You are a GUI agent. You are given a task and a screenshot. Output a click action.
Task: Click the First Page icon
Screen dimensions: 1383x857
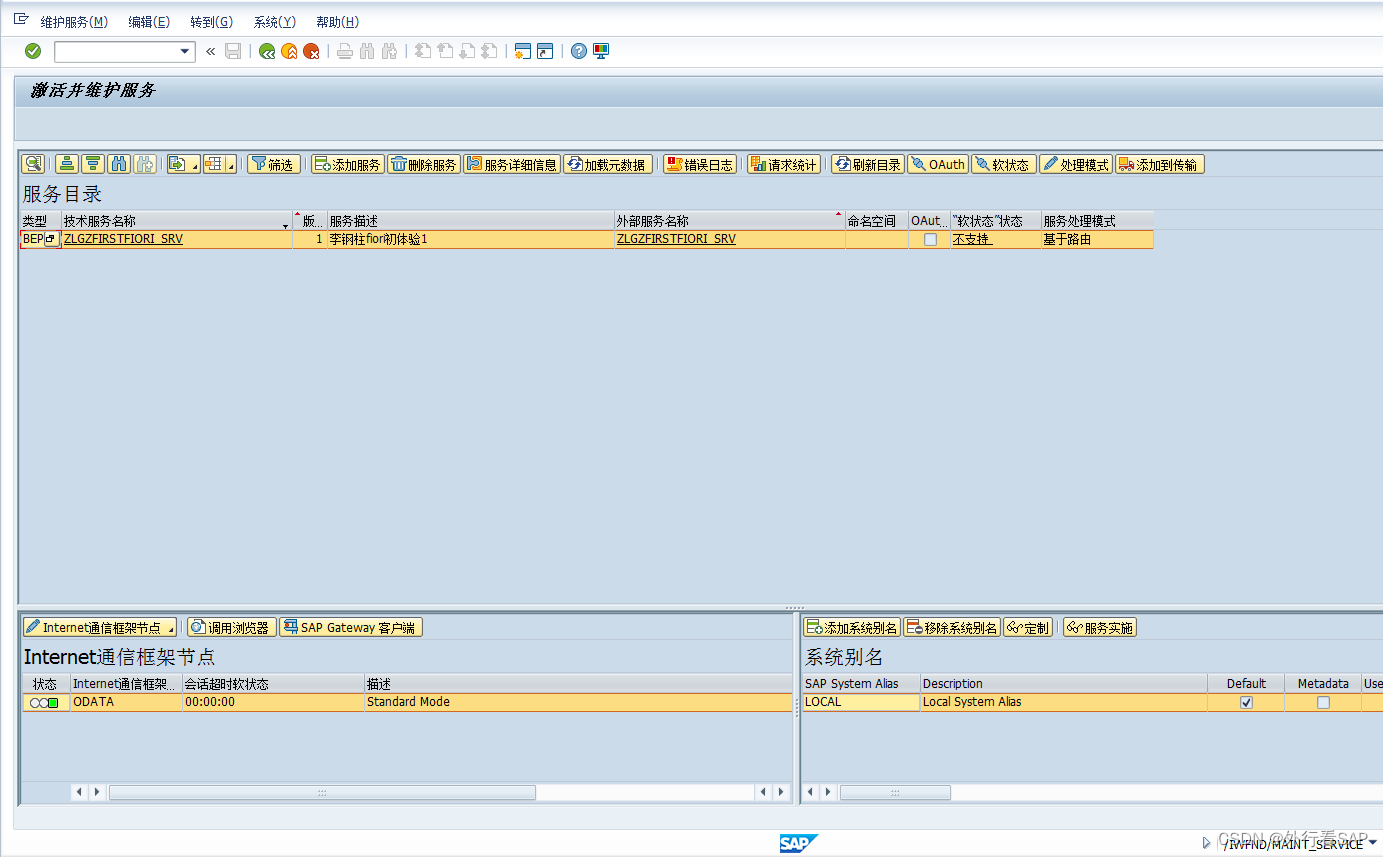tap(422, 51)
